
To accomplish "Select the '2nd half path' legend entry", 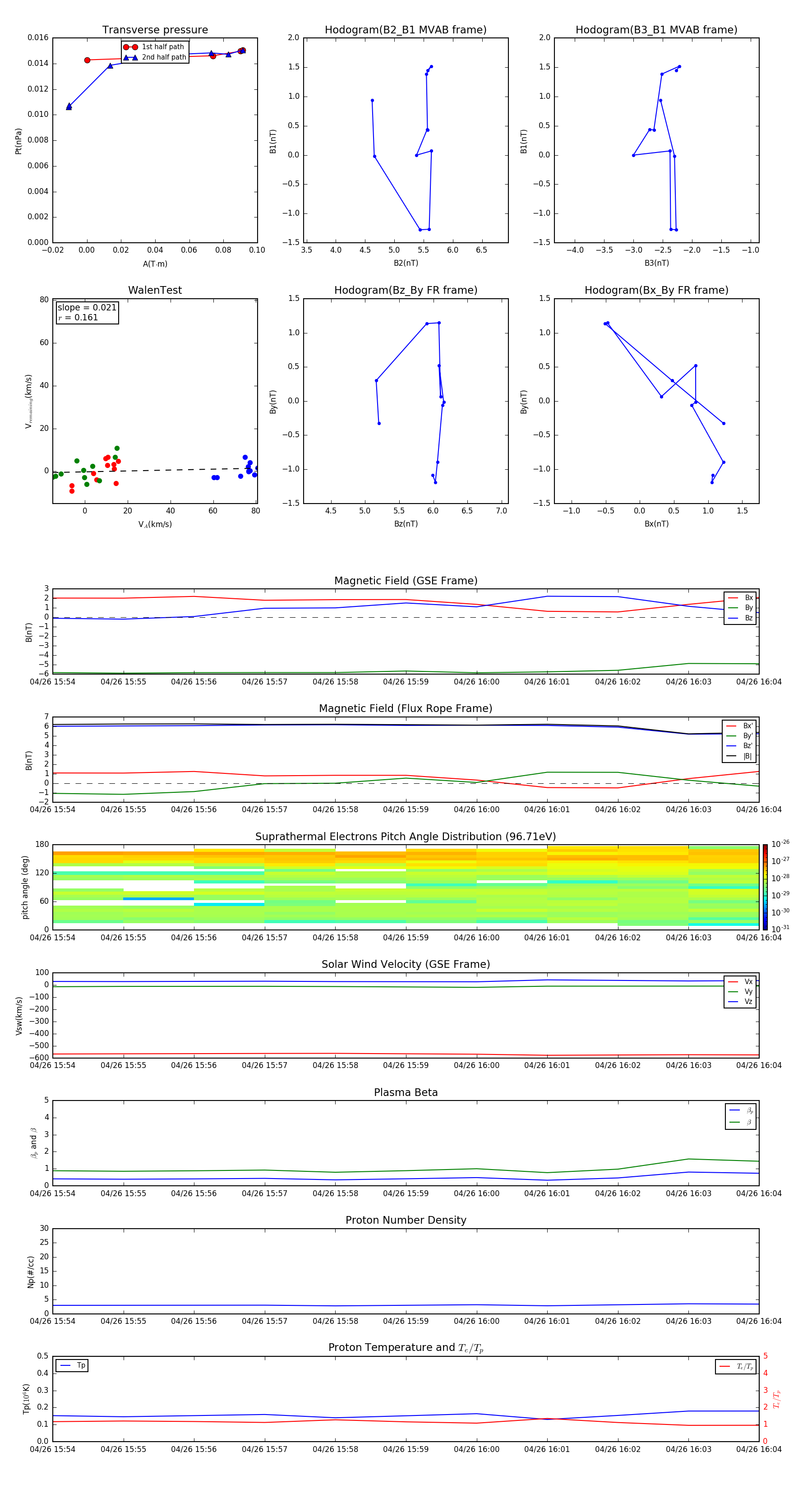I will point(155,57).
